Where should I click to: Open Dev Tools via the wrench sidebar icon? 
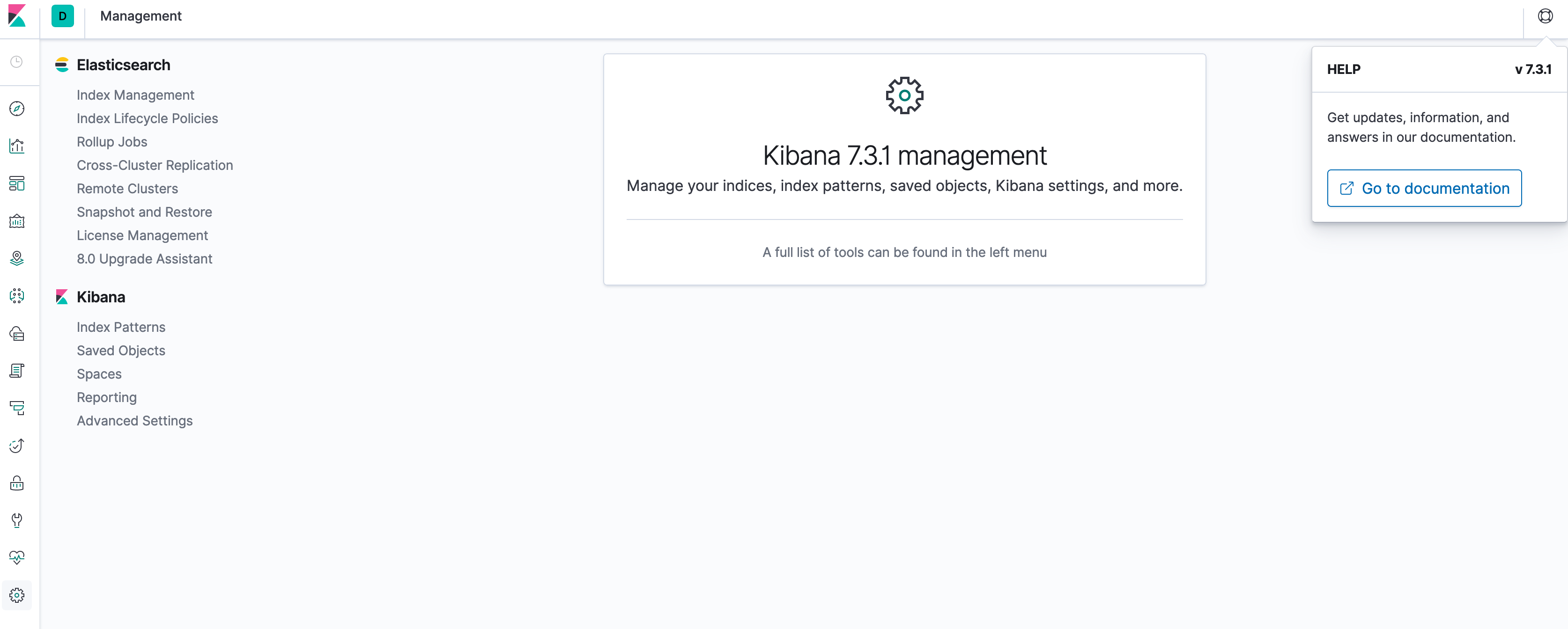[17, 520]
